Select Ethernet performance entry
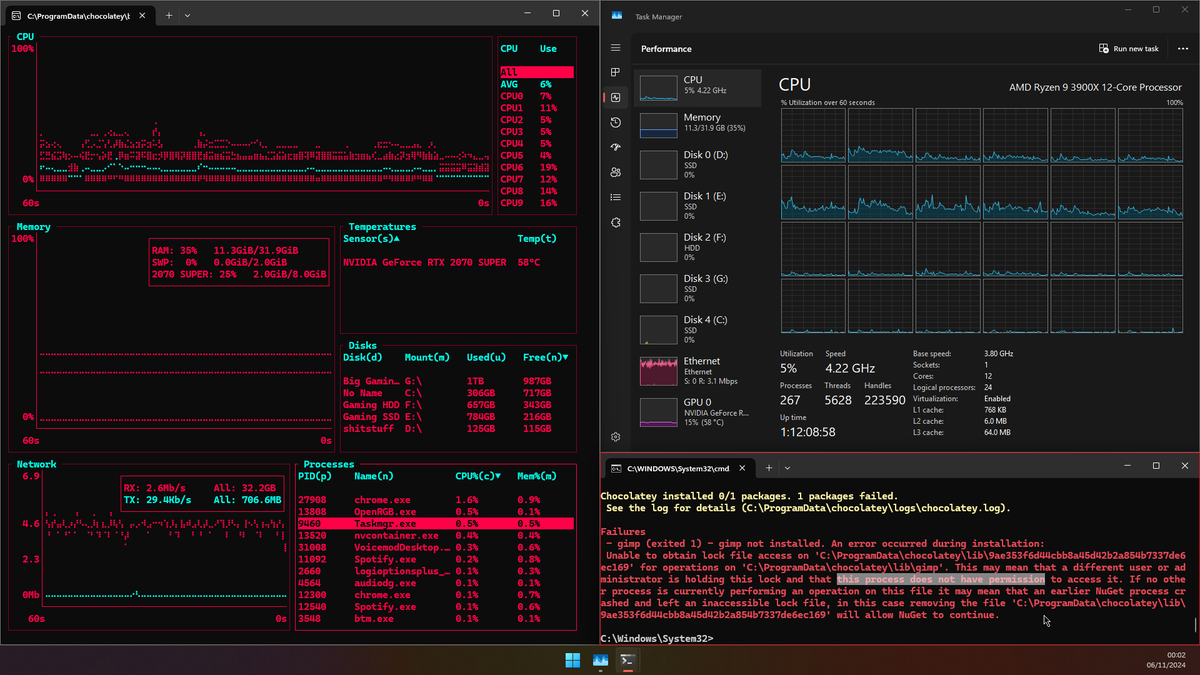This screenshot has width=1200, height=675. (x=697, y=370)
